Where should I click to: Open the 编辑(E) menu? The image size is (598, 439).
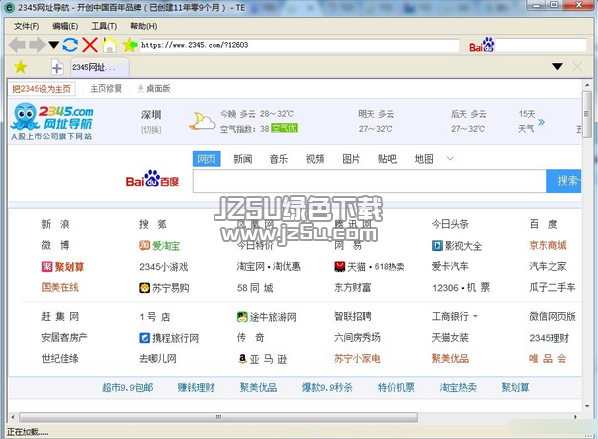(65, 26)
